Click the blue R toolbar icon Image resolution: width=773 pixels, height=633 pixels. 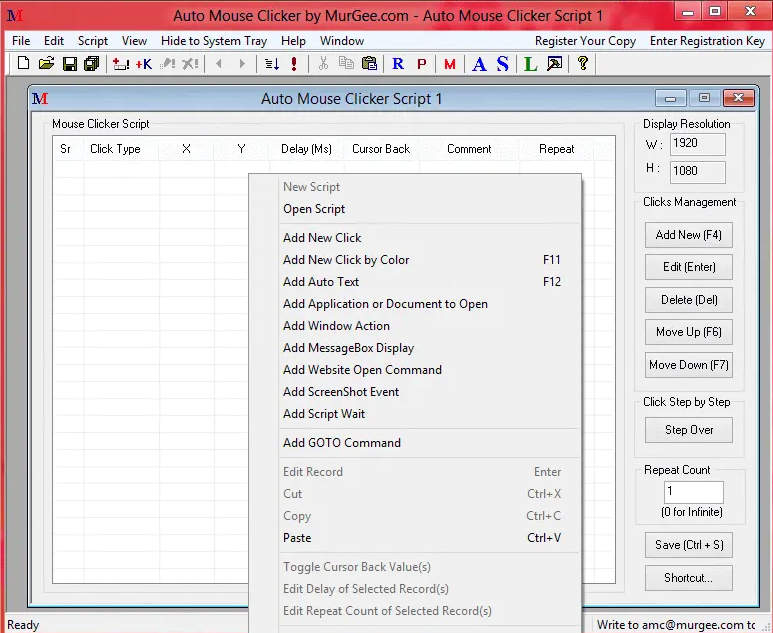pyautogui.click(x=398, y=64)
